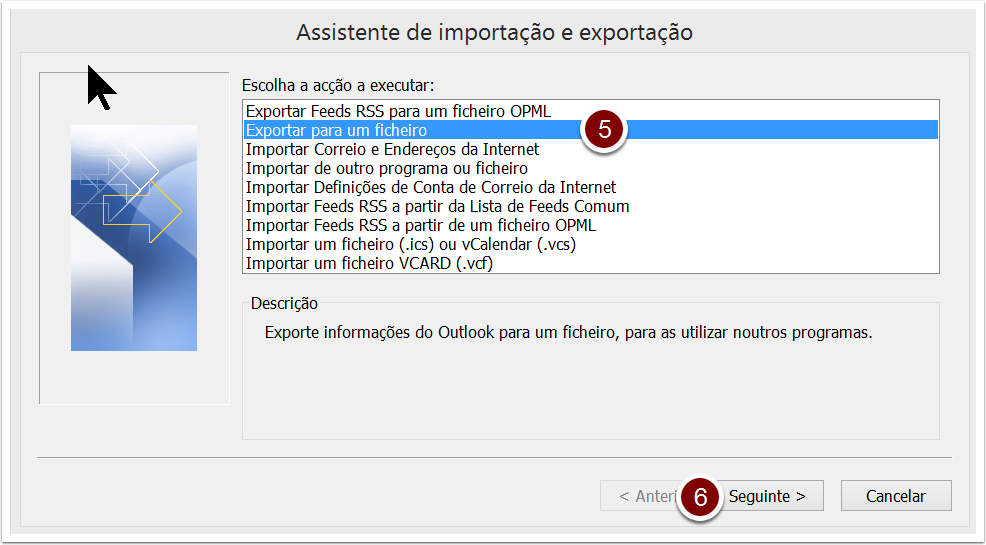The height and width of the screenshot is (545, 986).
Task: Click the Cancelar button
Action: (895, 496)
